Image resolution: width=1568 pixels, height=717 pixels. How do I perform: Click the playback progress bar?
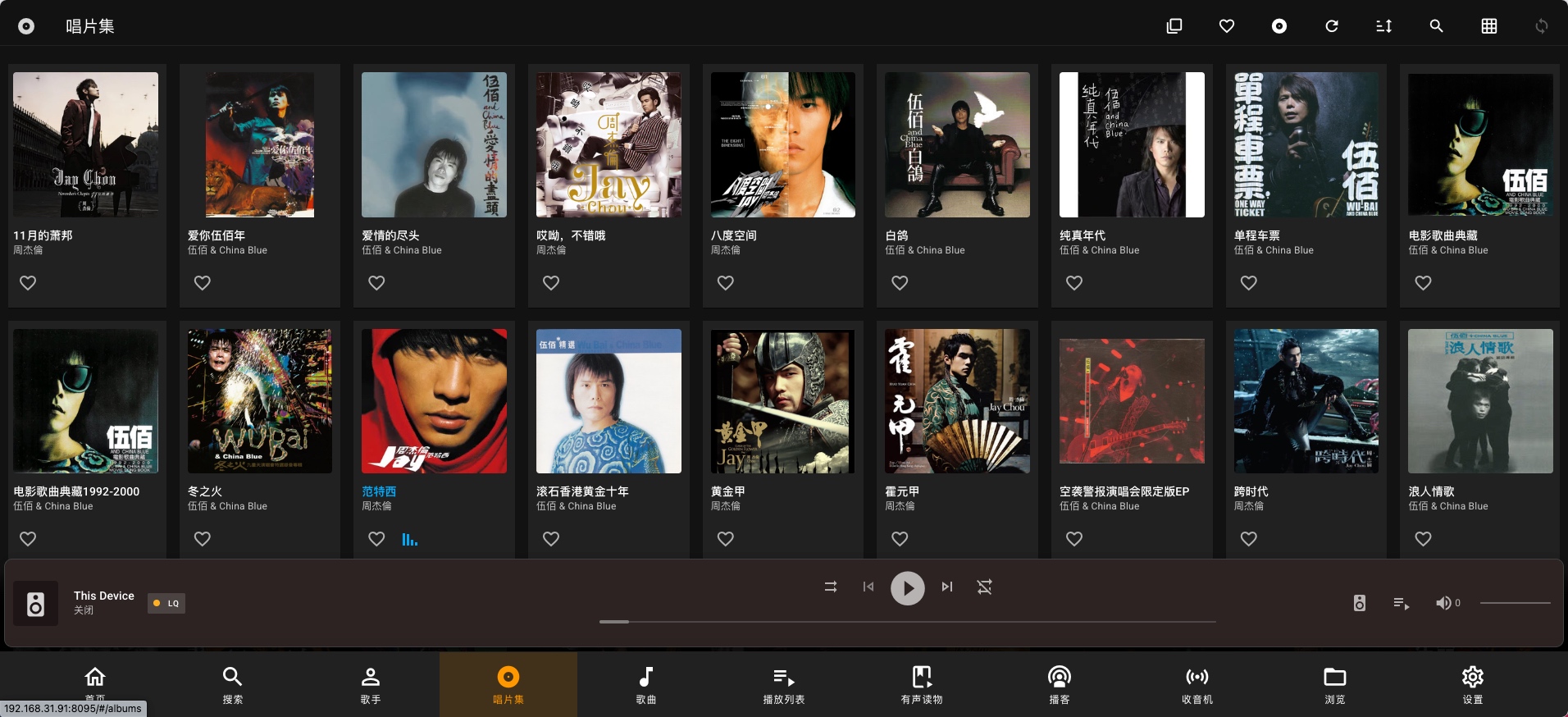(908, 622)
